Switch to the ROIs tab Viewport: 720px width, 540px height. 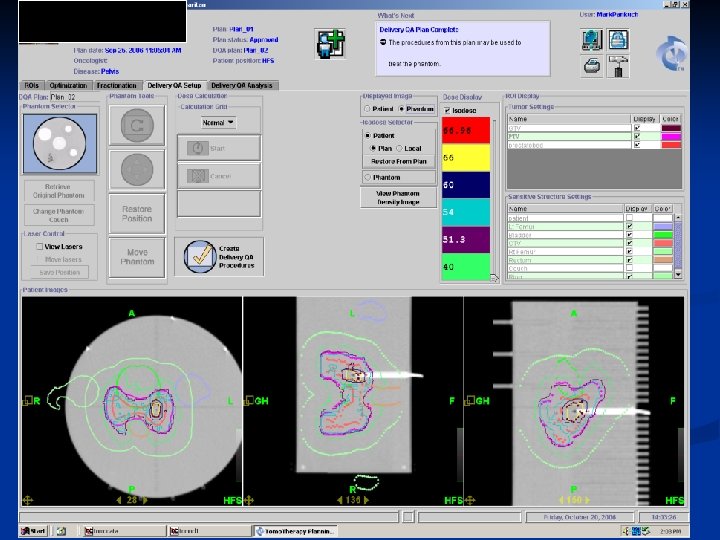tap(32, 85)
